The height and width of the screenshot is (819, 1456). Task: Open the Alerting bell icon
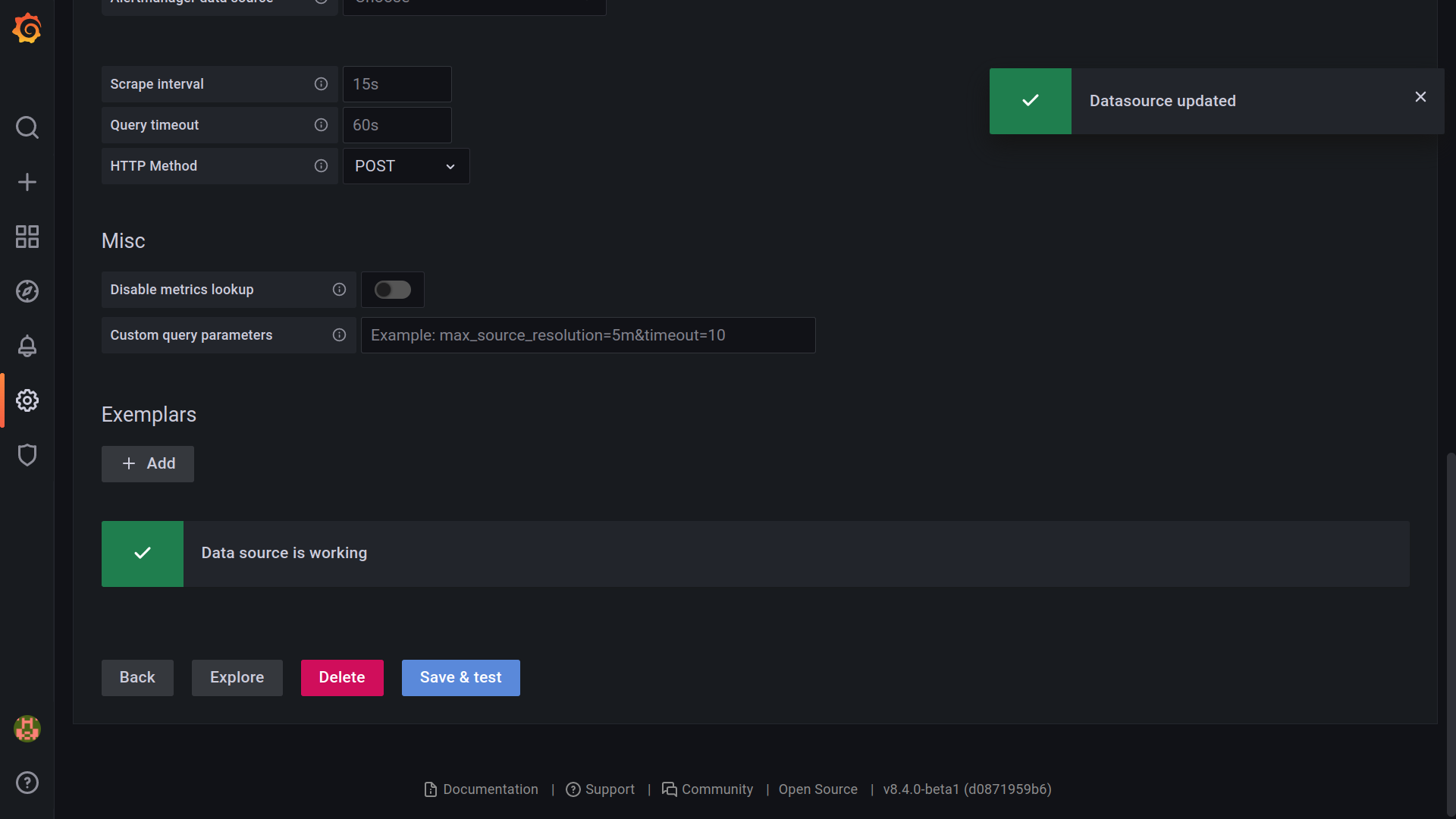click(27, 346)
